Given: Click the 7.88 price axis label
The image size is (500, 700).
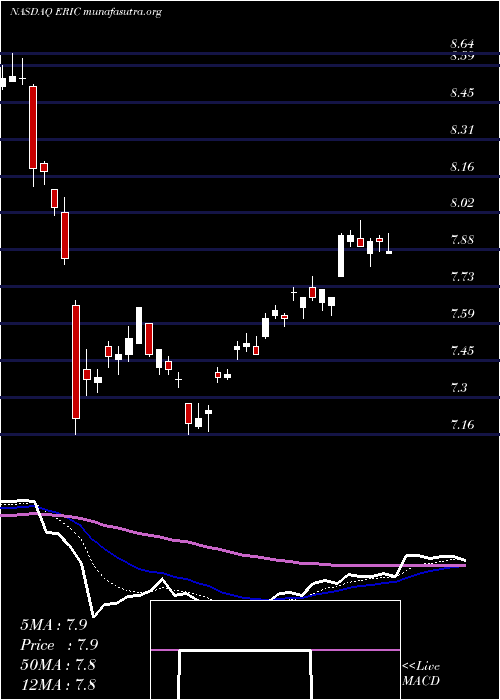Looking at the screenshot, I should [462, 240].
